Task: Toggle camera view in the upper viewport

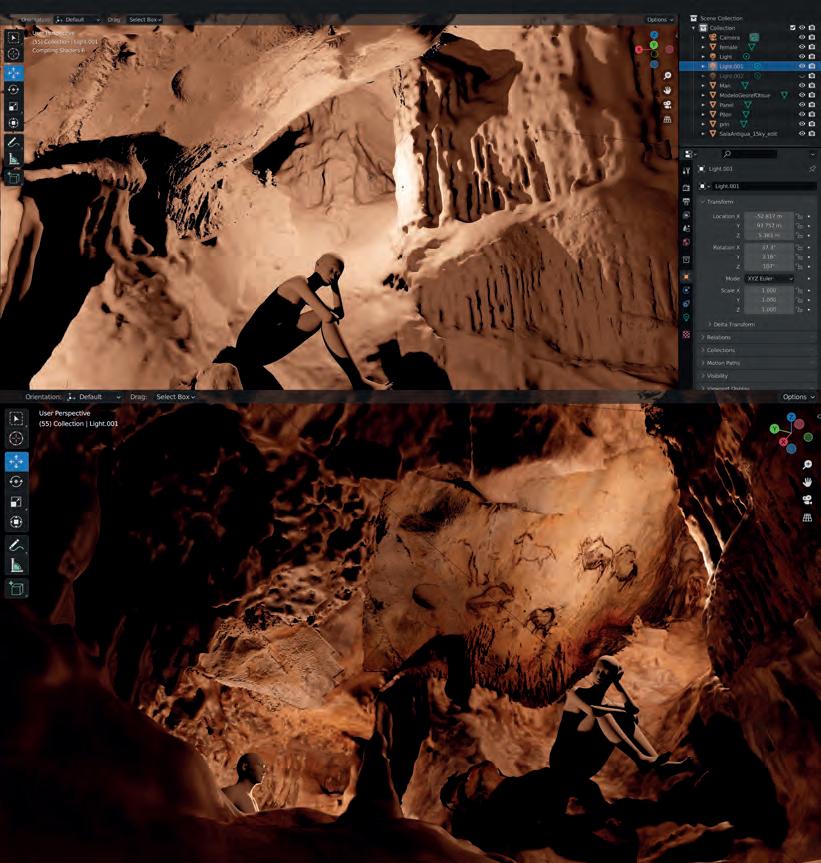Action: coord(667,104)
